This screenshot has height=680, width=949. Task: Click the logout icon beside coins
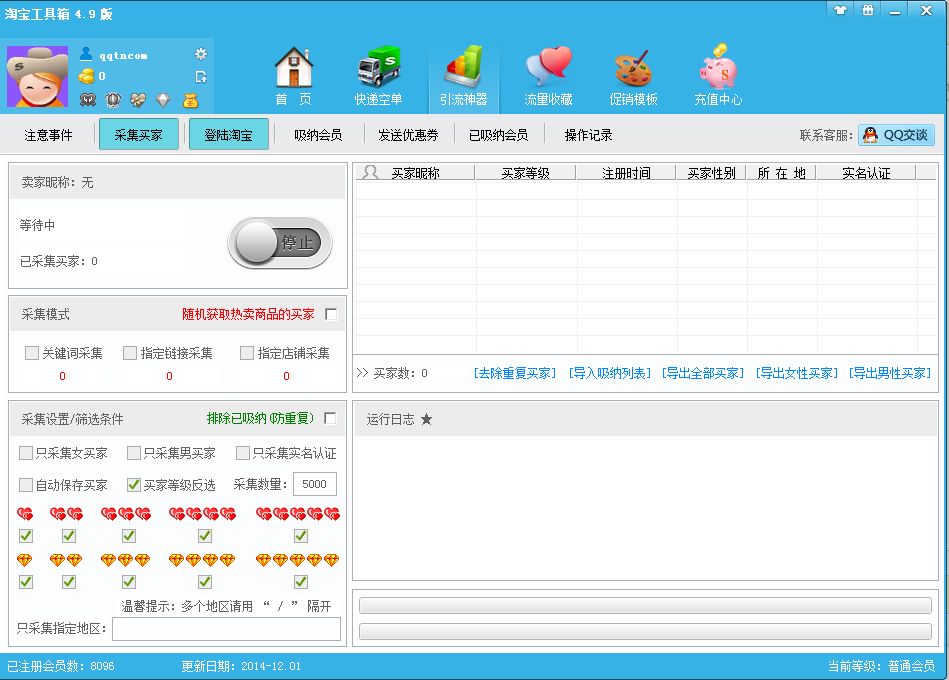[x=201, y=77]
